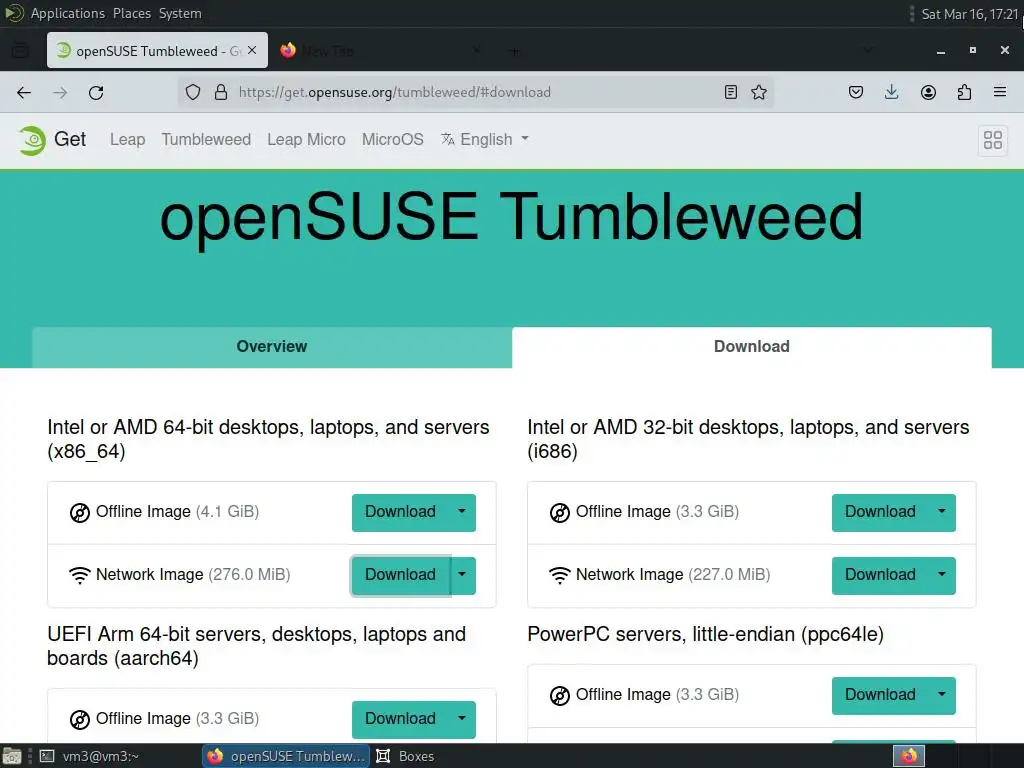Screen dimensions: 1024x768
Task: Toggle reader view icon in address bar
Action: coord(731,92)
